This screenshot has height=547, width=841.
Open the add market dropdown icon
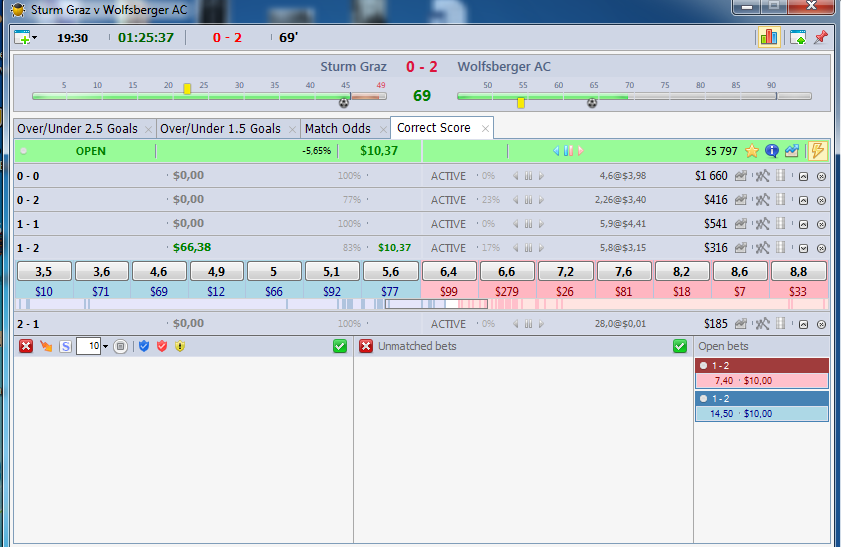pyautogui.click(x=25, y=38)
